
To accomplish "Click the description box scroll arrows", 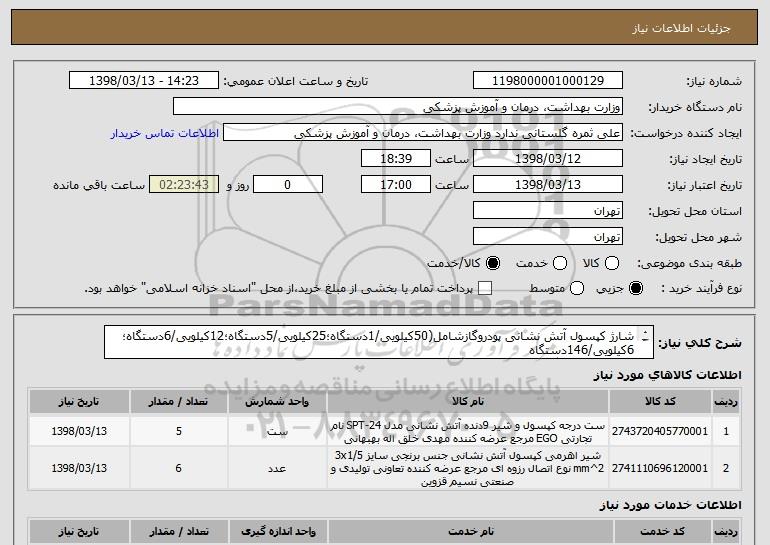I will (645, 335).
